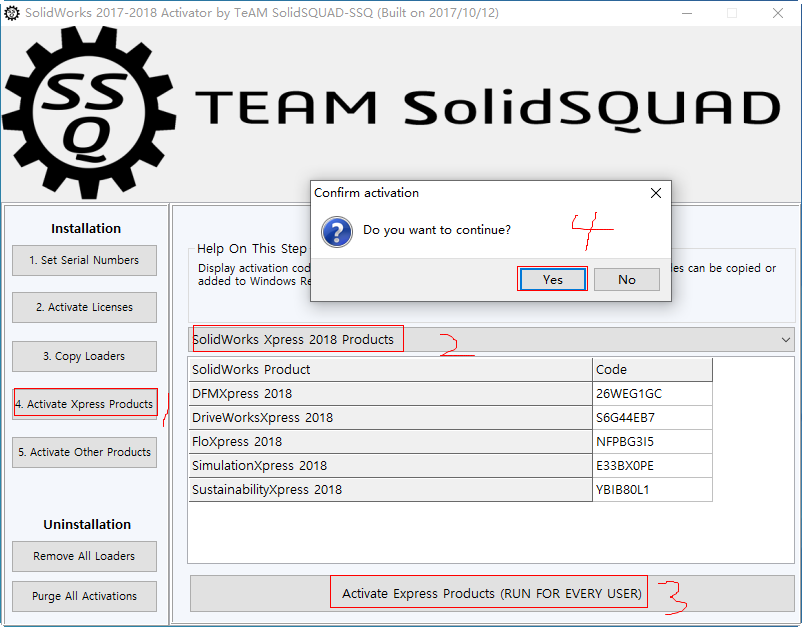Click Remove All Loaders button
Viewport: 802px width, 627px height.
(84, 556)
